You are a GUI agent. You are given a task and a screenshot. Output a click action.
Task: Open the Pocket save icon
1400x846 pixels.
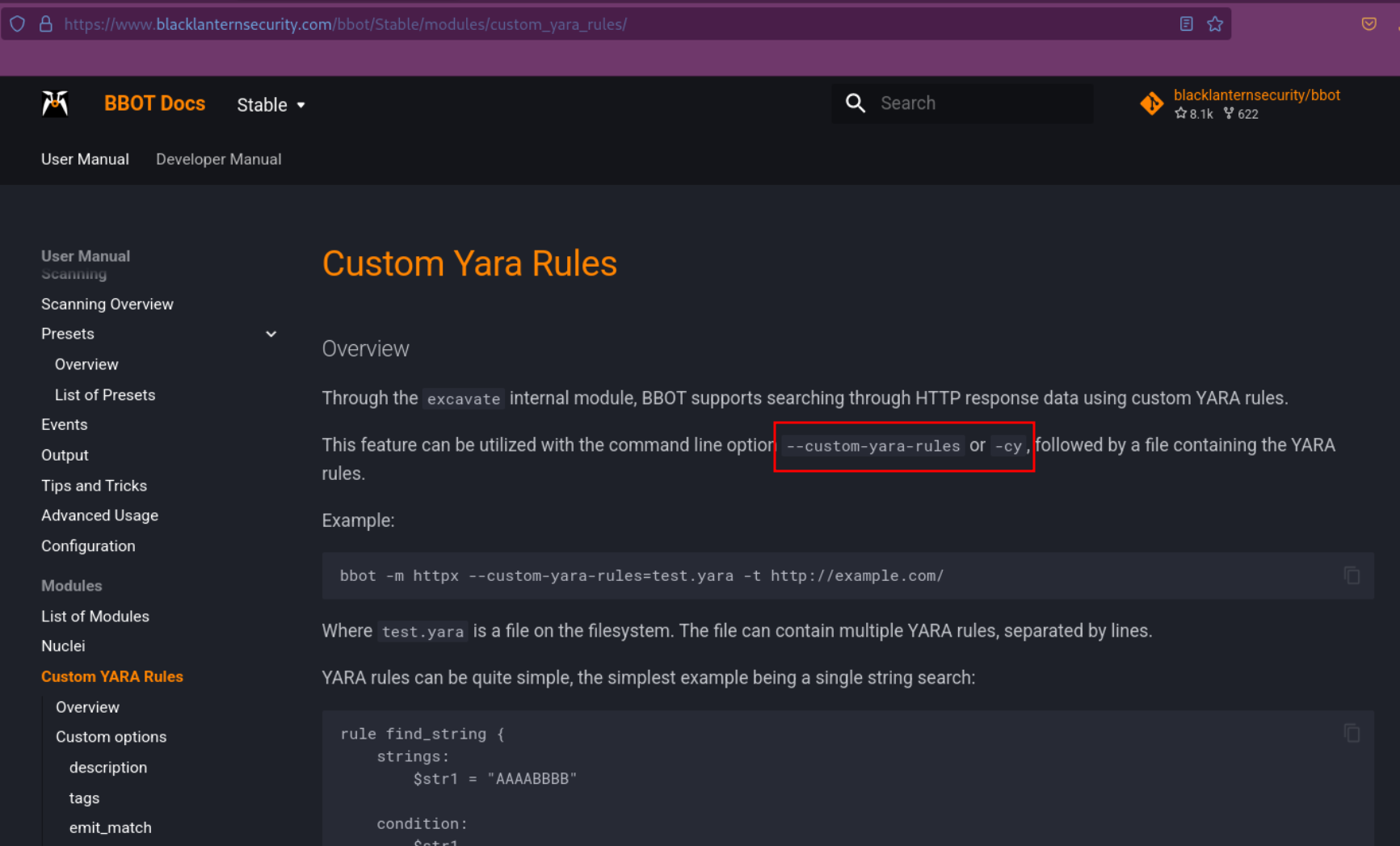coord(1368,24)
